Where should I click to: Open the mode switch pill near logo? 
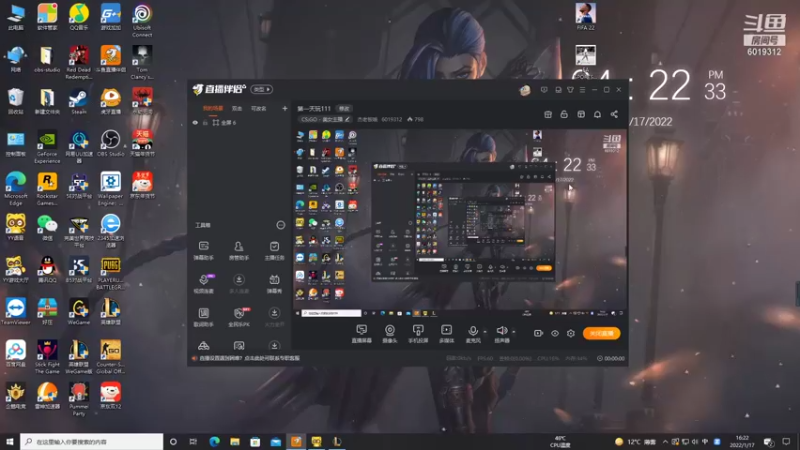tap(262, 89)
